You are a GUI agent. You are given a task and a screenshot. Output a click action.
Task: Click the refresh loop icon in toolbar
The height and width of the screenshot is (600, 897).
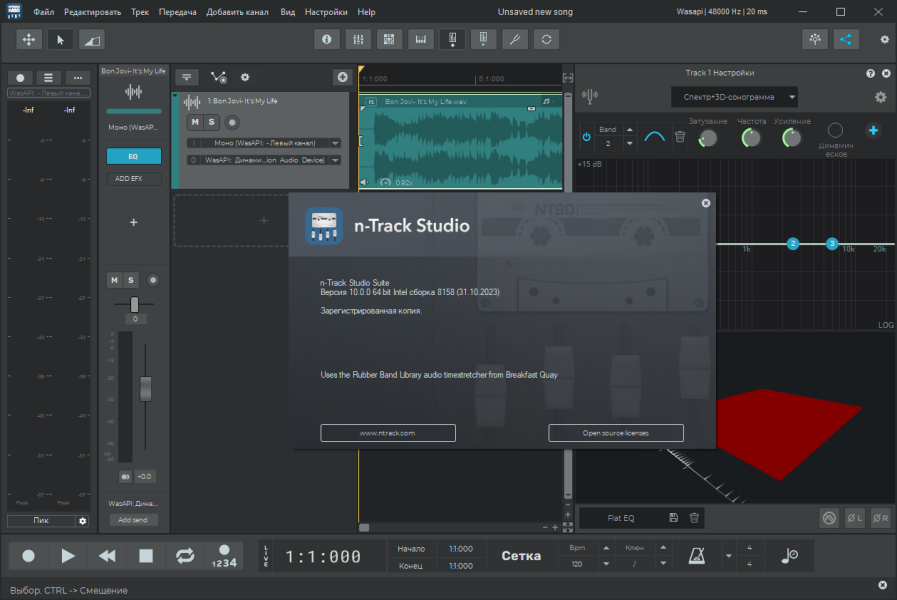(x=546, y=39)
